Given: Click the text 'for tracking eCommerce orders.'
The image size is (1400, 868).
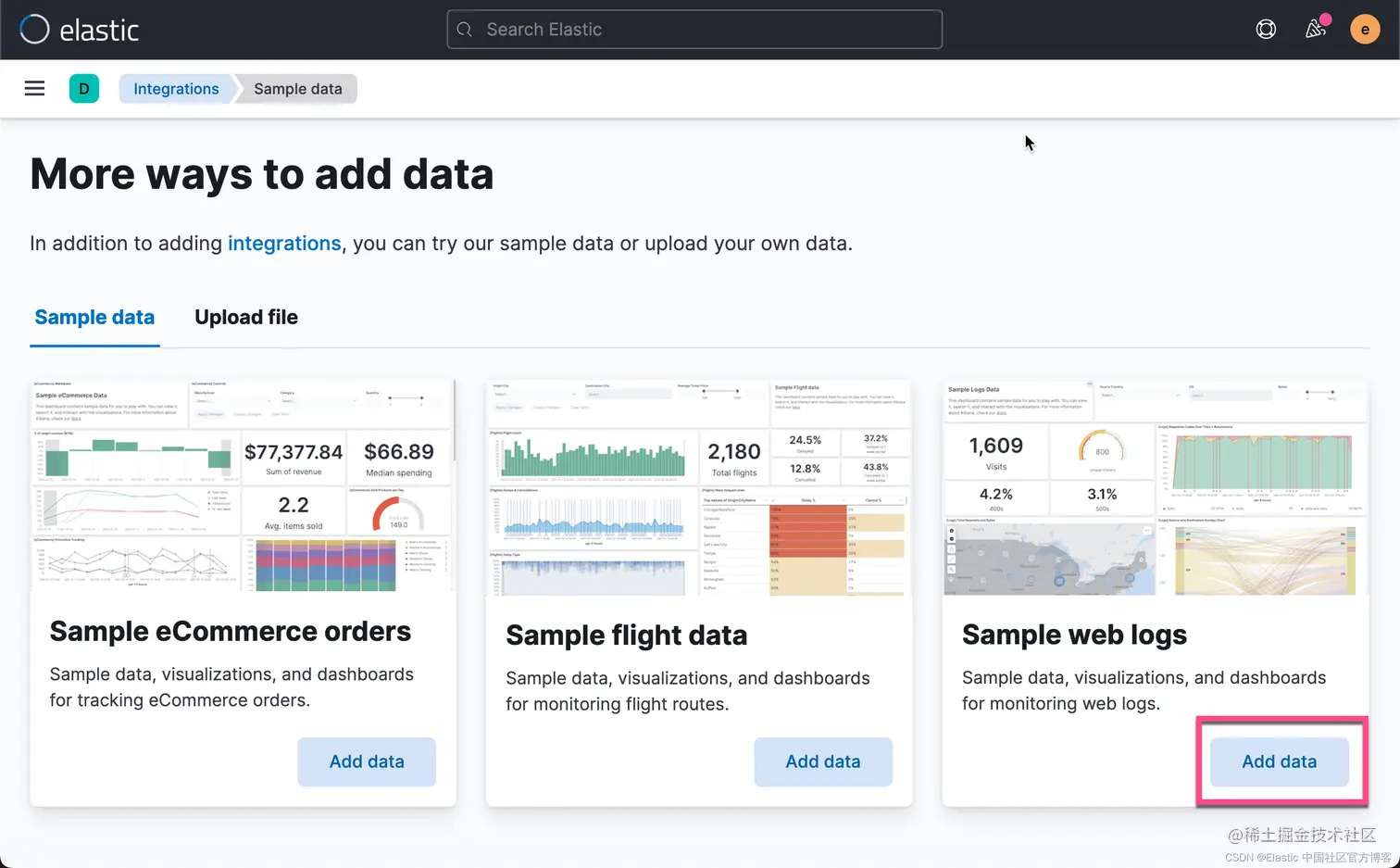Looking at the screenshot, I should pos(180,700).
